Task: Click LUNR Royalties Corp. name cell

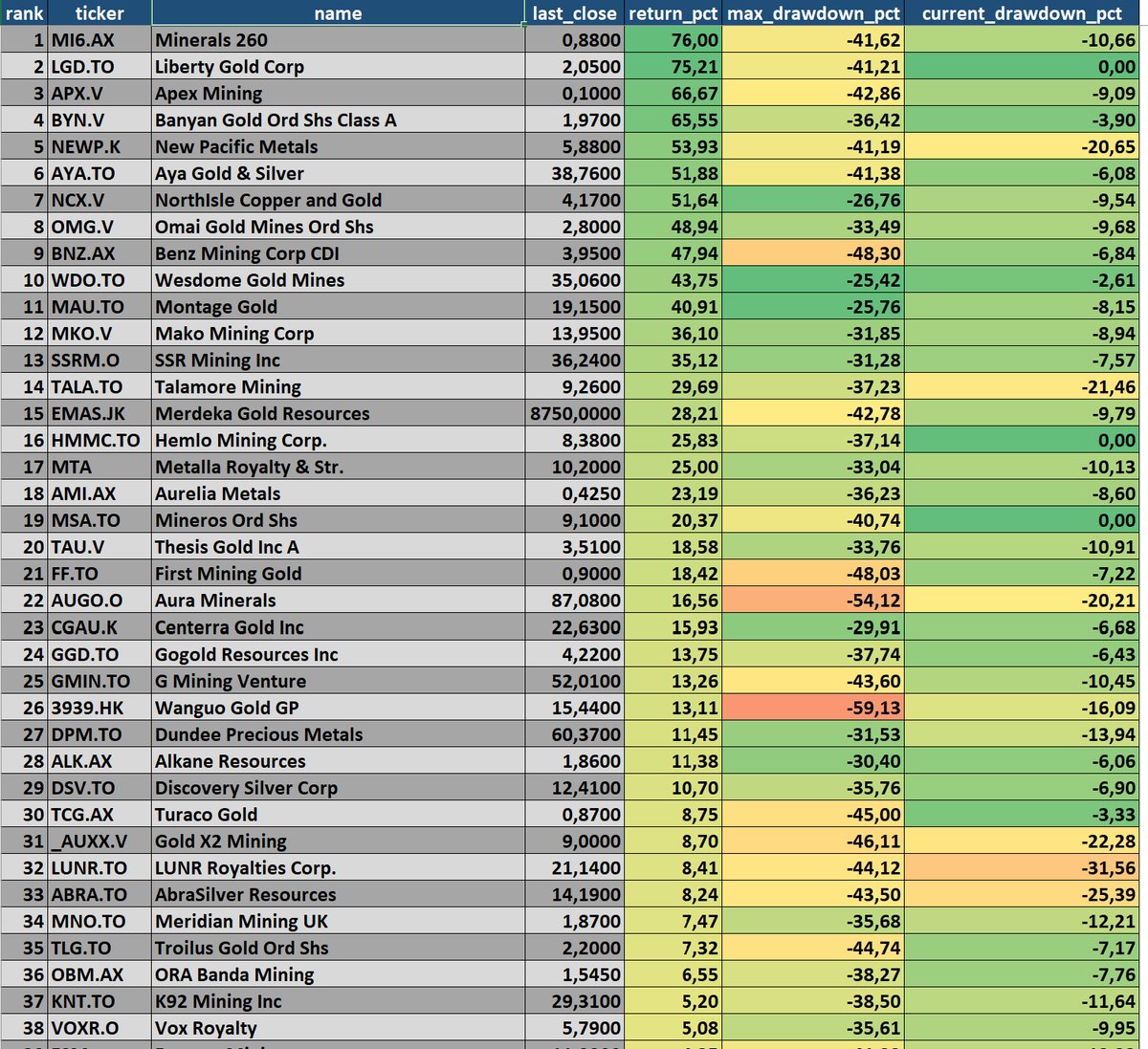Action: (338, 868)
